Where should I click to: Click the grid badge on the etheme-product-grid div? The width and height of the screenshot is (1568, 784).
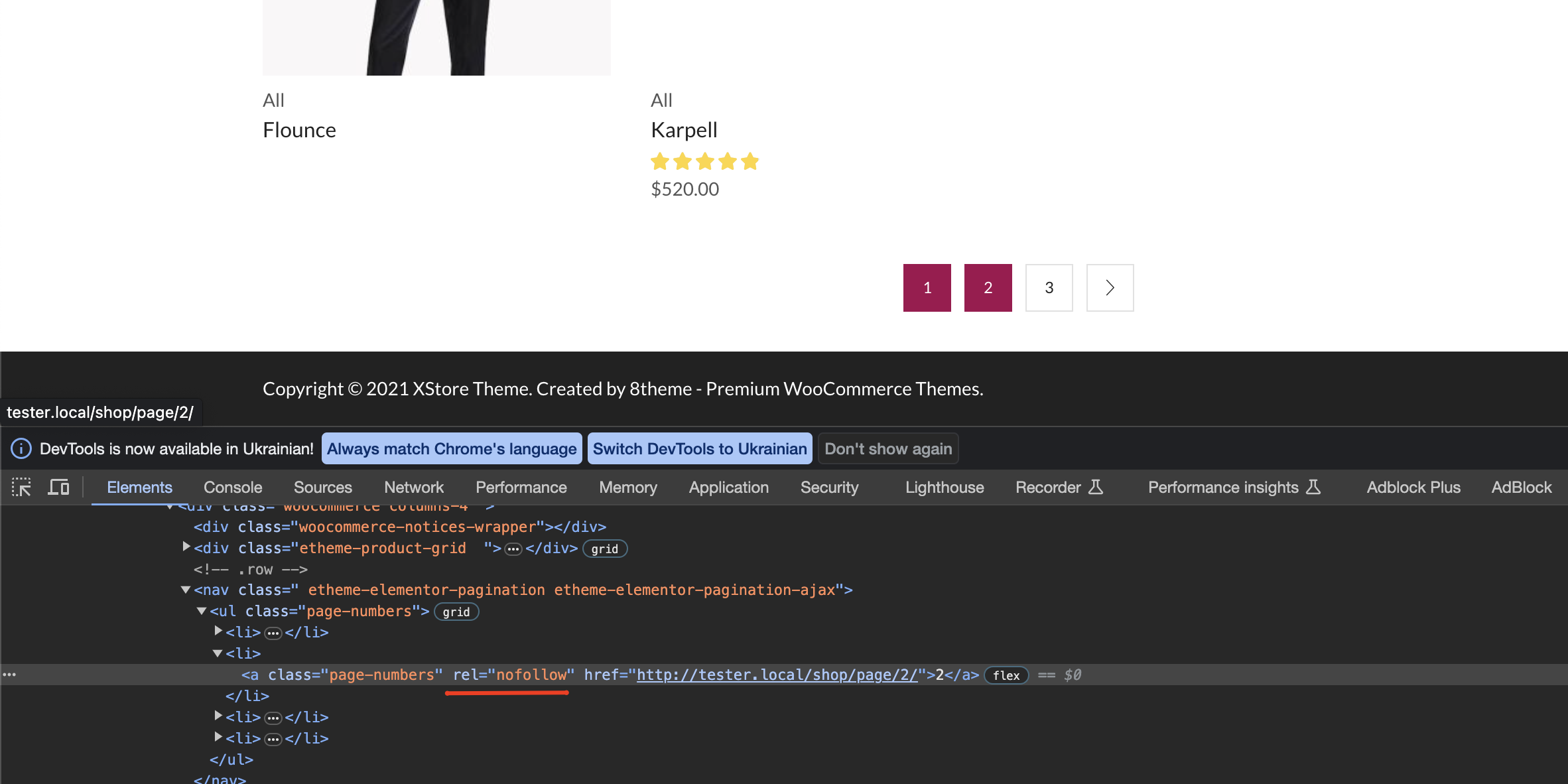[604, 549]
